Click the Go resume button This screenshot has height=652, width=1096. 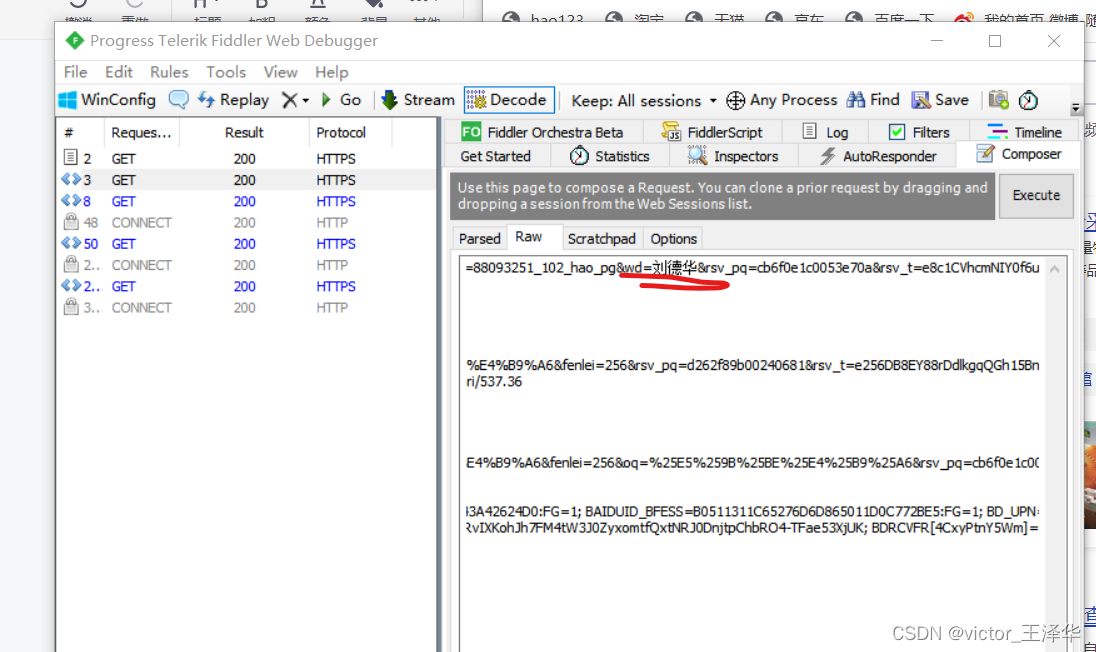(x=341, y=100)
